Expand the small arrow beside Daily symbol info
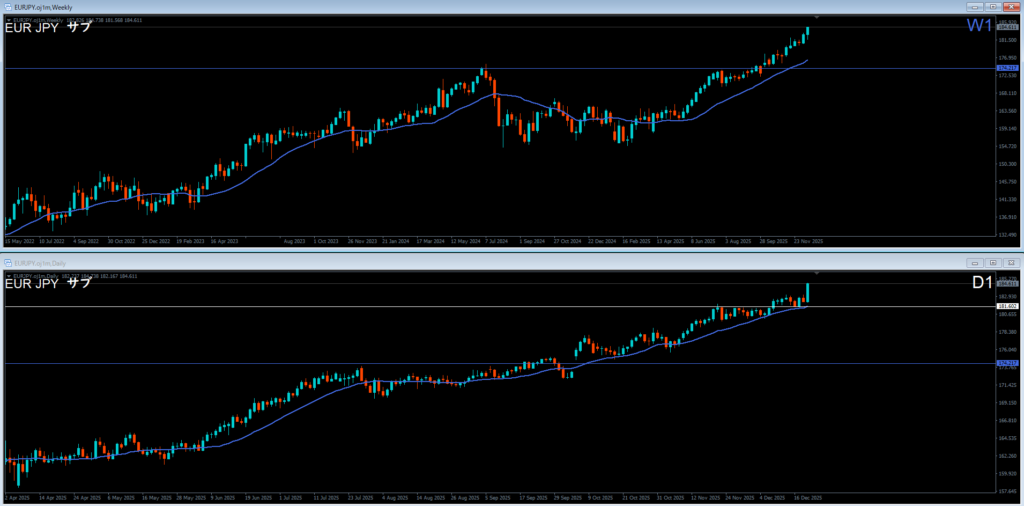The width and height of the screenshot is (1024, 506). 9,275
